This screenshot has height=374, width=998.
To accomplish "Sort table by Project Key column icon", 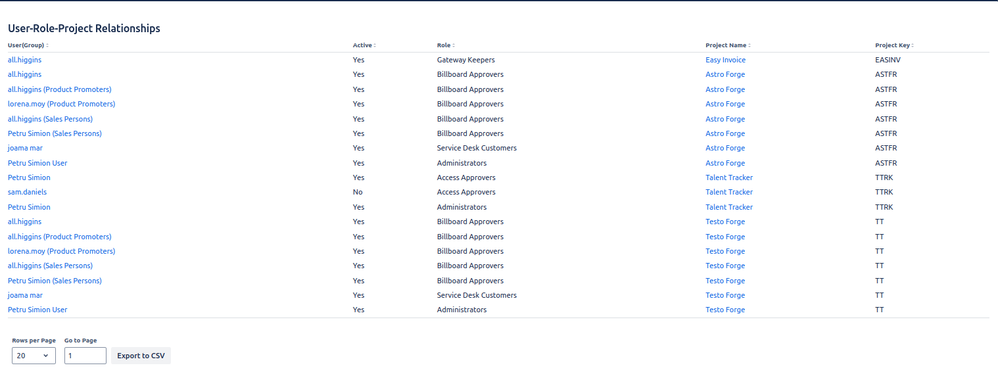I will tap(912, 46).
